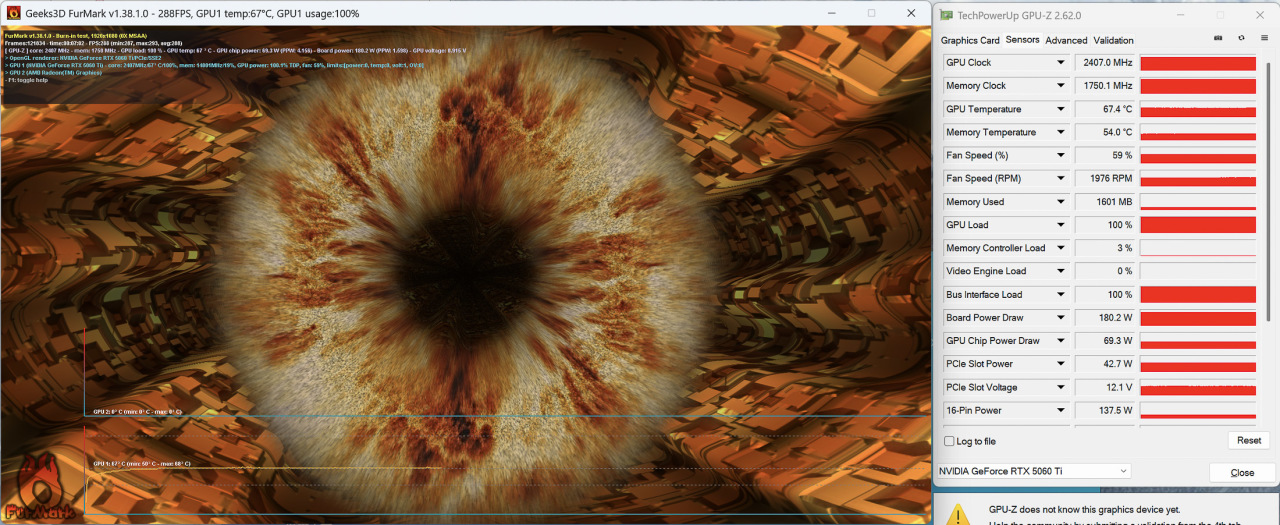Minimize the GPU-Z window
The image size is (1280, 525).
tap(1179, 15)
